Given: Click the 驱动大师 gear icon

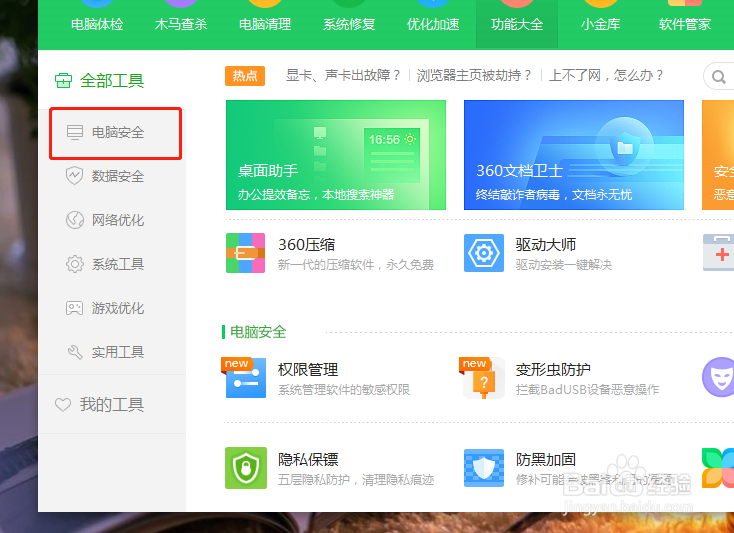Looking at the screenshot, I should pyautogui.click(x=484, y=253).
